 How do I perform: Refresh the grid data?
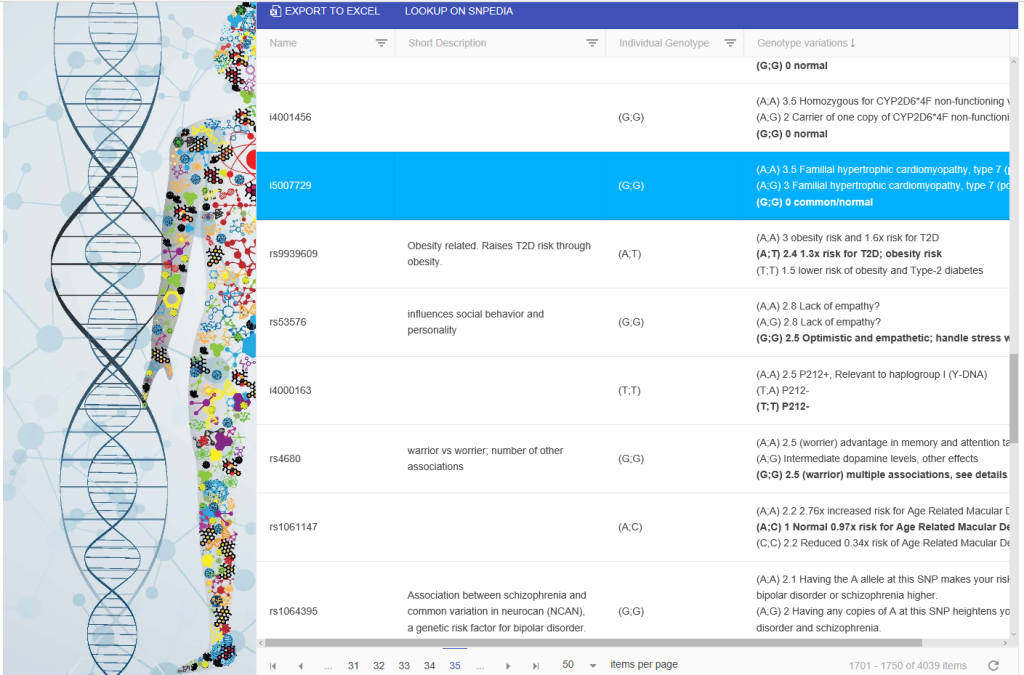(x=993, y=666)
